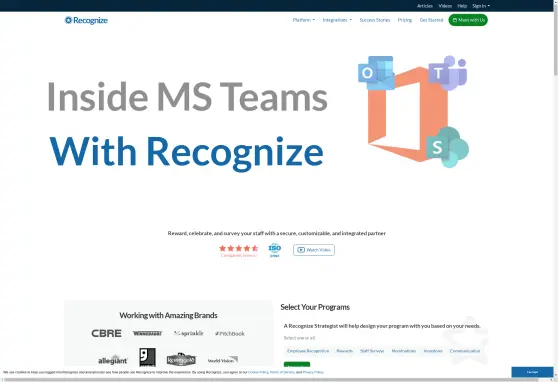Open the Pricing page
Screen dimensions: 558x382
coord(405,20)
